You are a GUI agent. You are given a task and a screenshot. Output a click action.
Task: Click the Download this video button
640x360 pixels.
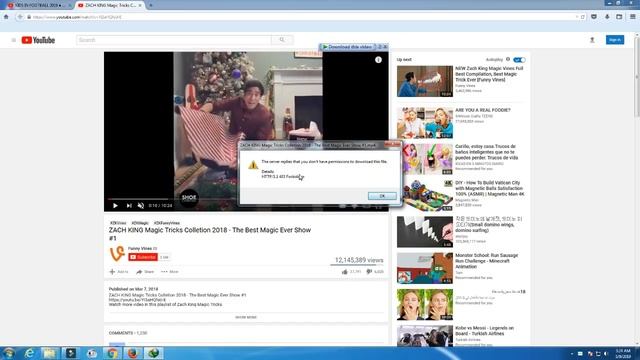[347, 47]
